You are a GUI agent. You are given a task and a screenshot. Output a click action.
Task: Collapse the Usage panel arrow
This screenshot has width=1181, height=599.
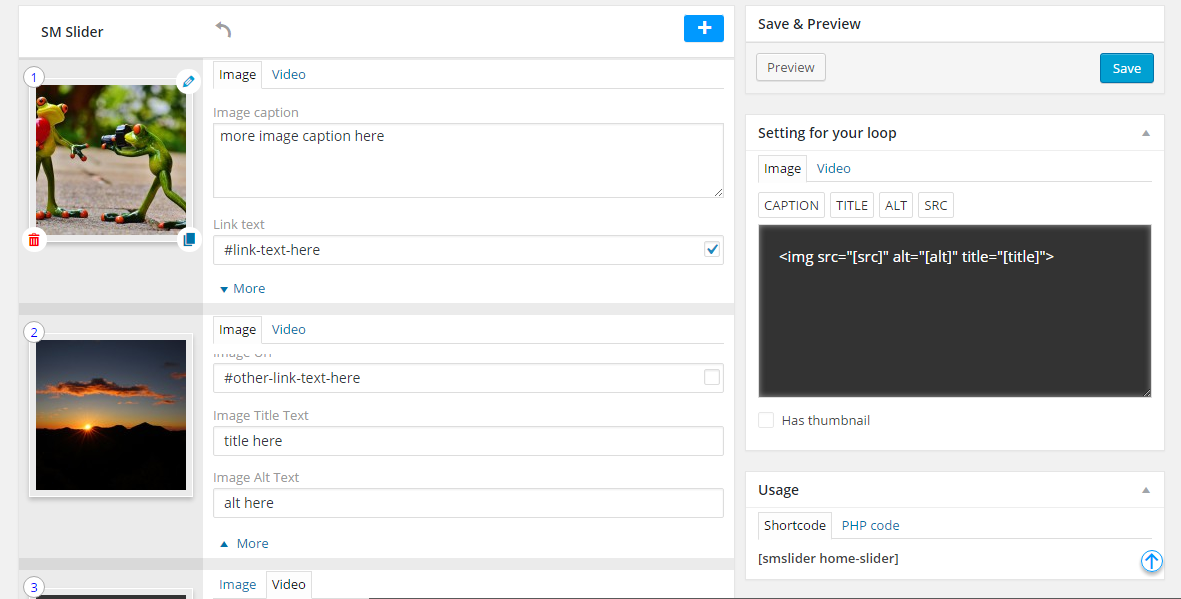1146,490
